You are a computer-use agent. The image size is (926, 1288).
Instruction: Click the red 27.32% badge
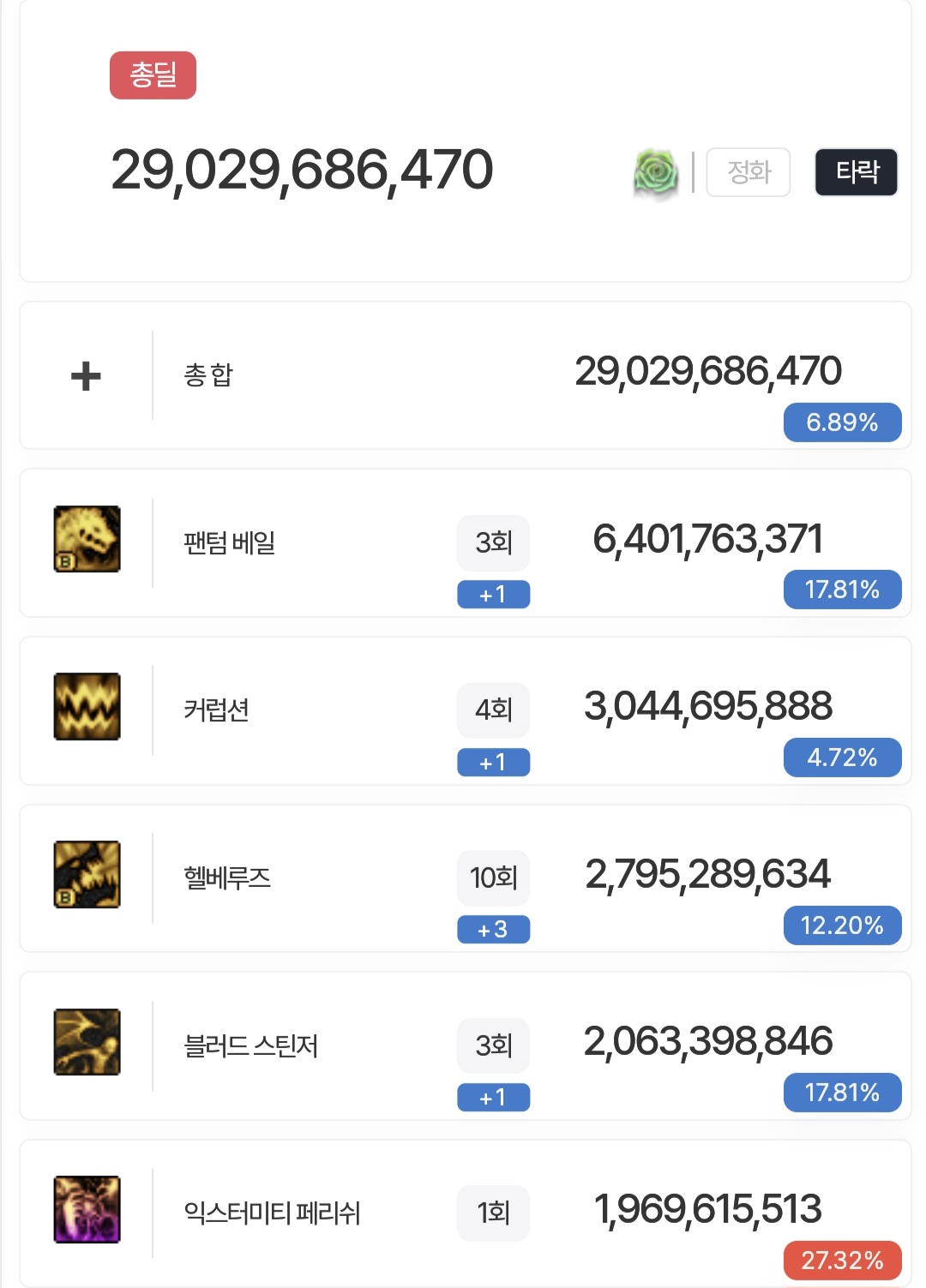pos(842,1260)
